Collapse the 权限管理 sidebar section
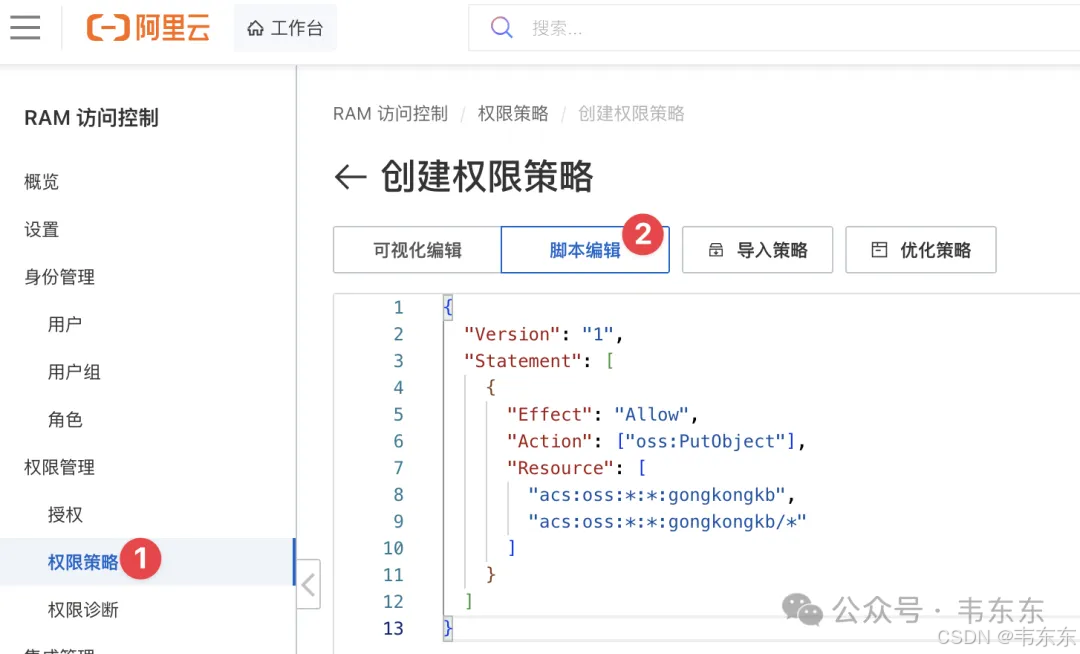The width and height of the screenshot is (1080, 654). (x=59, y=467)
